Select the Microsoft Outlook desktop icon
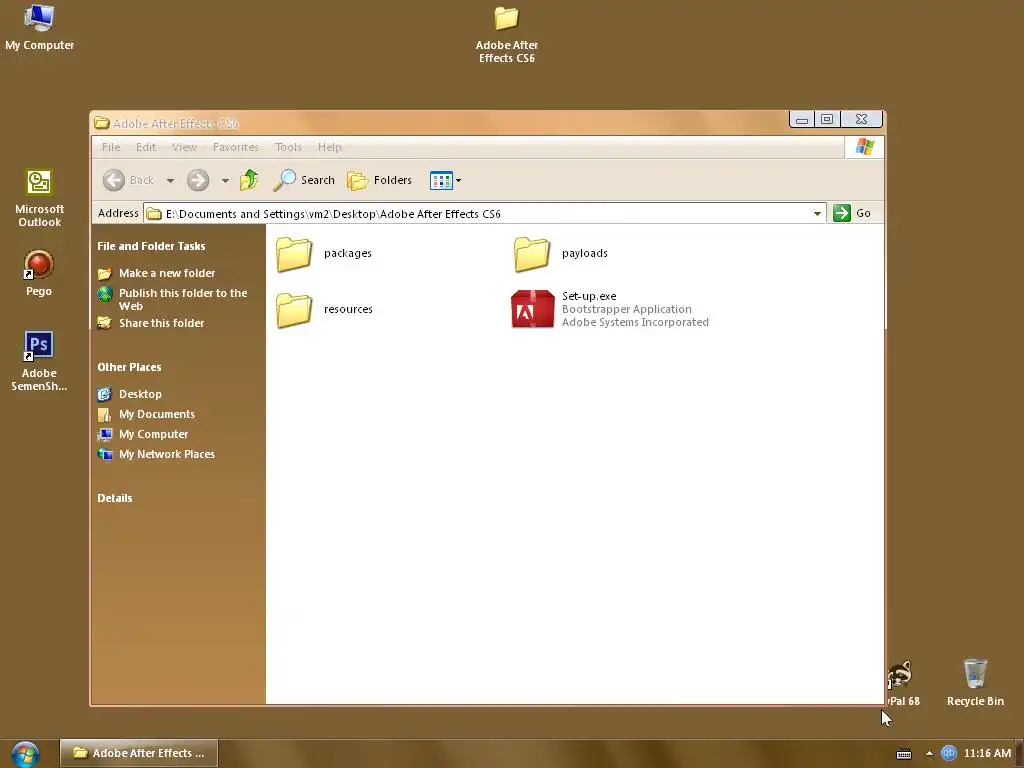 coord(39,198)
